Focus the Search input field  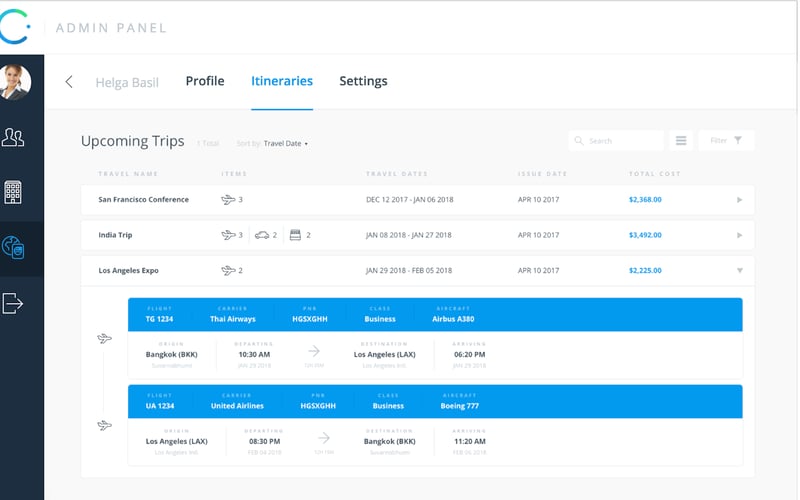pos(616,141)
